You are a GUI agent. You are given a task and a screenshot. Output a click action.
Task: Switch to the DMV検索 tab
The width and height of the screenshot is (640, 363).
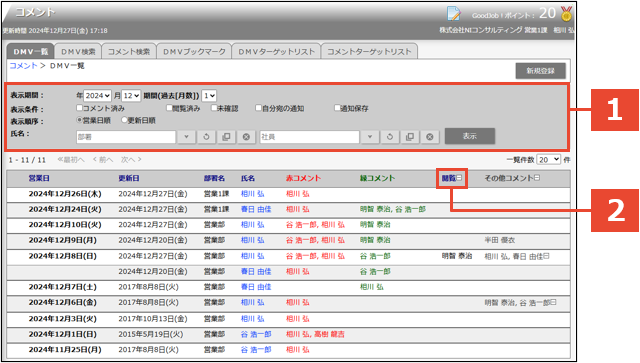click(78, 51)
